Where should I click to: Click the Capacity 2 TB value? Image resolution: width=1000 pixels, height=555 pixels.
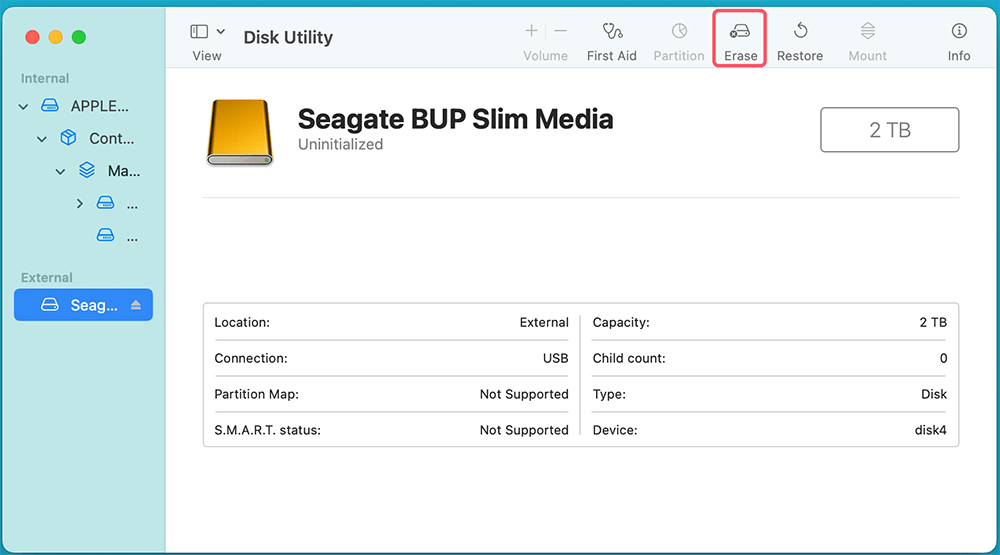[x=933, y=322]
